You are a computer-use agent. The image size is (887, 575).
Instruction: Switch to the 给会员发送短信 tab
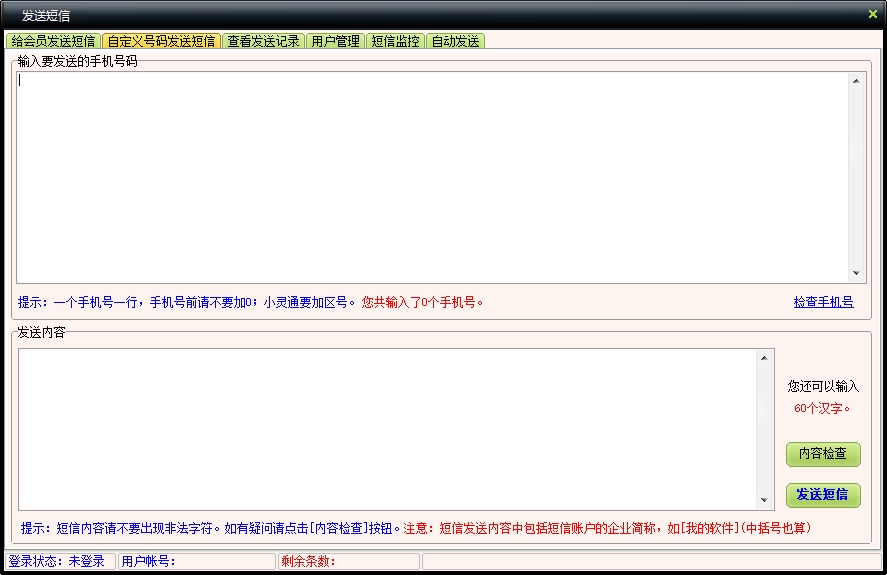click(52, 41)
